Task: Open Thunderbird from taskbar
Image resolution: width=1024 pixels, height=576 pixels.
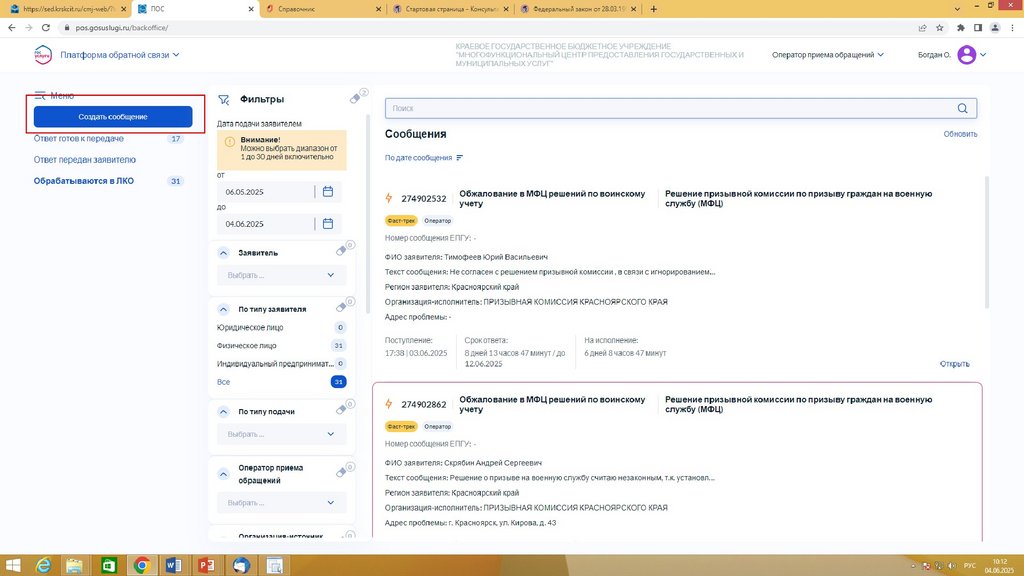Action: coord(241,565)
